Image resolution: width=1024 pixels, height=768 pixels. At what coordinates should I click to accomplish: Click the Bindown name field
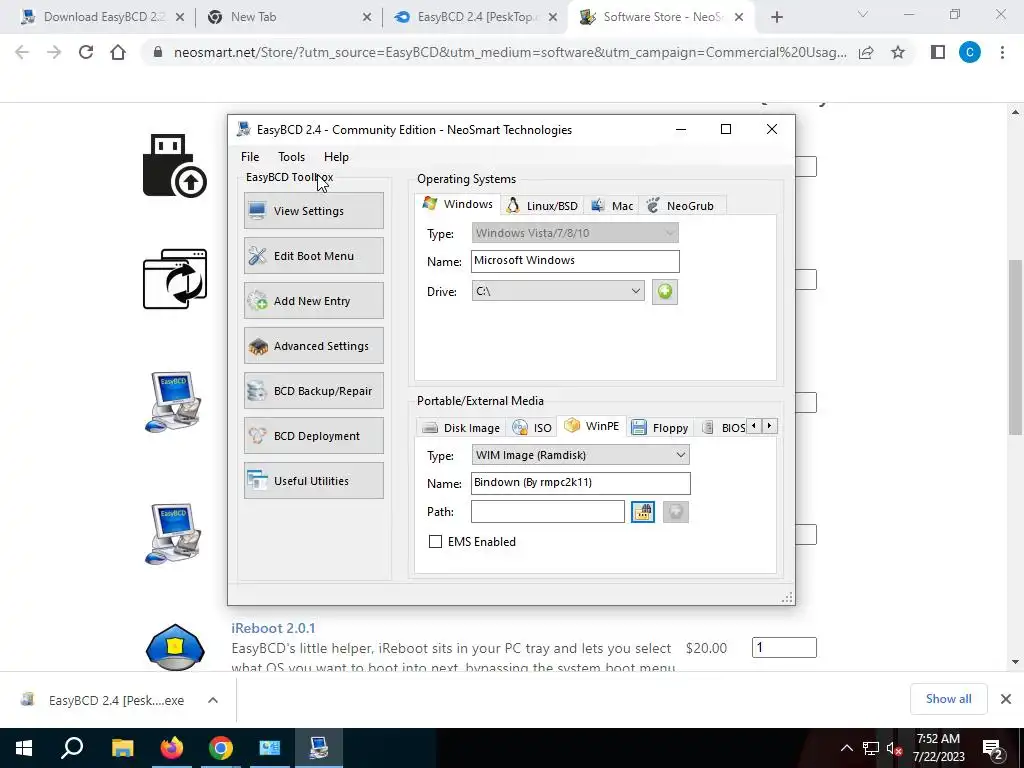point(580,483)
